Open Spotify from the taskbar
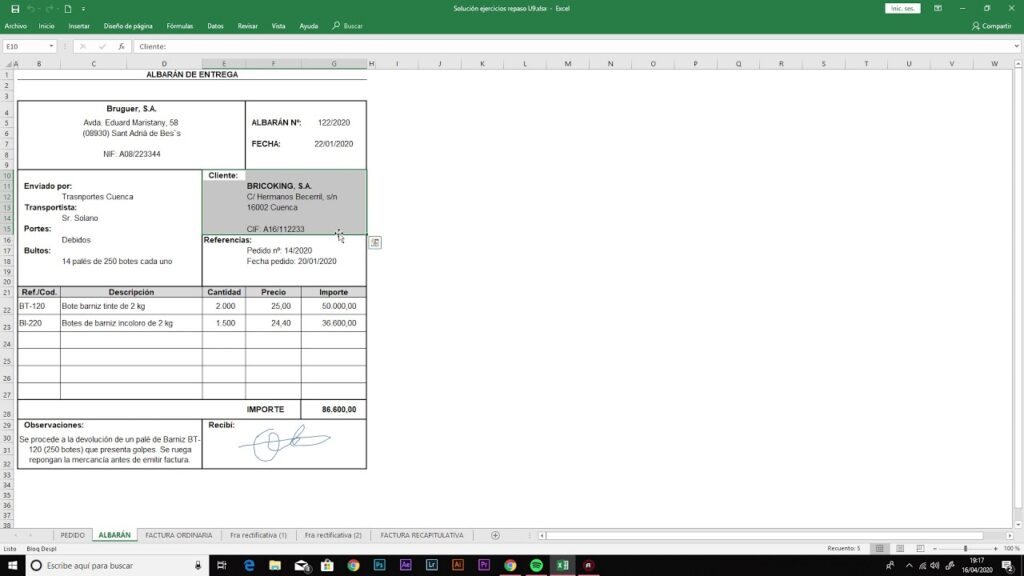Image resolution: width=1024 pixels, height=576 pixels. point(536,566)
